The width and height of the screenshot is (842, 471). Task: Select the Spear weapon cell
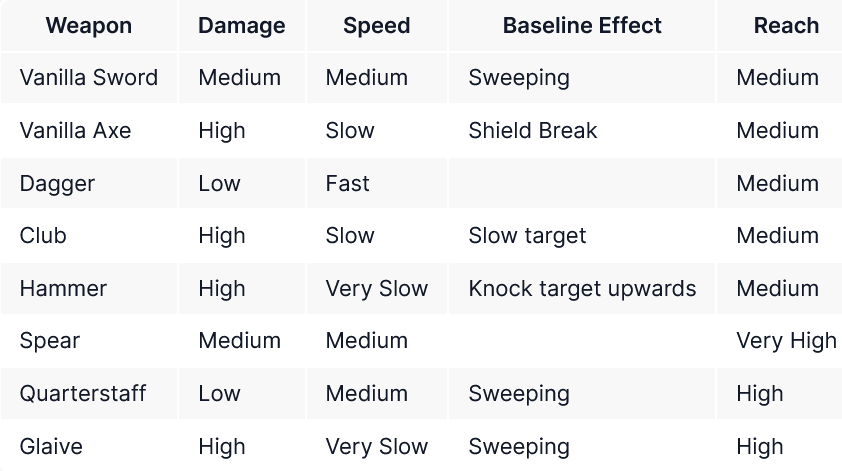[49, 341]
